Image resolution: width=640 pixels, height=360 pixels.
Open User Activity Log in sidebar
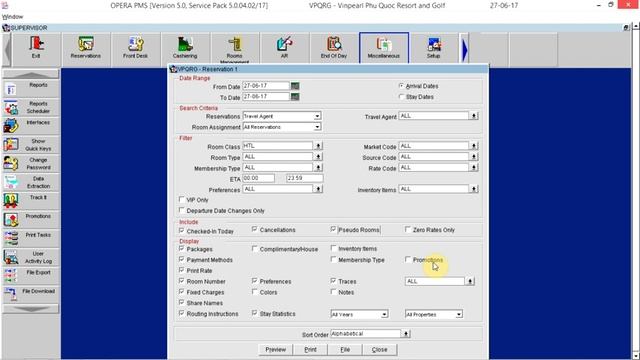(31, 258)
